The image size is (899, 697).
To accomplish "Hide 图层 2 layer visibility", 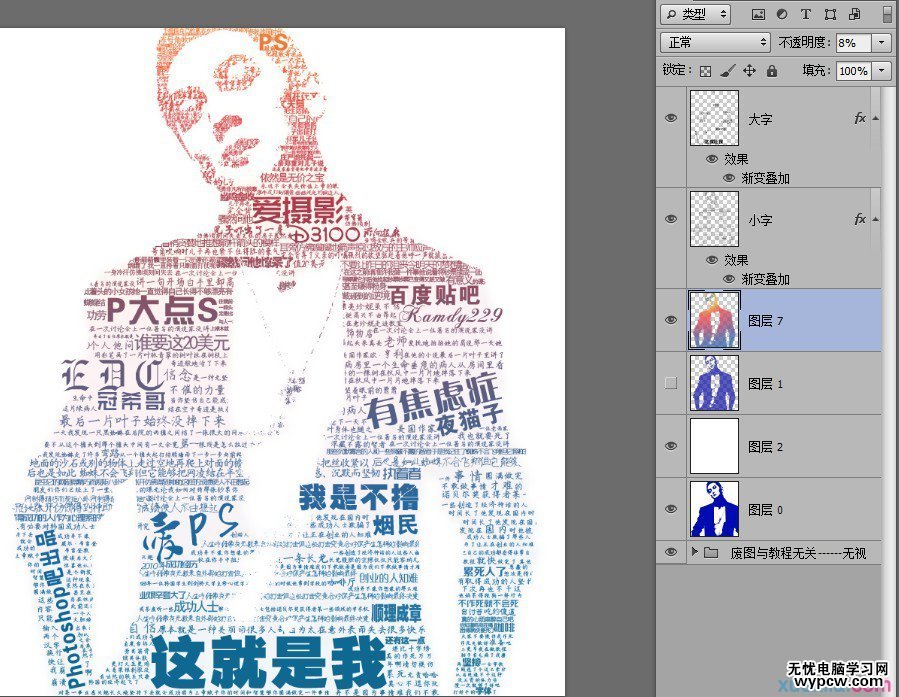I will point(671,446).
